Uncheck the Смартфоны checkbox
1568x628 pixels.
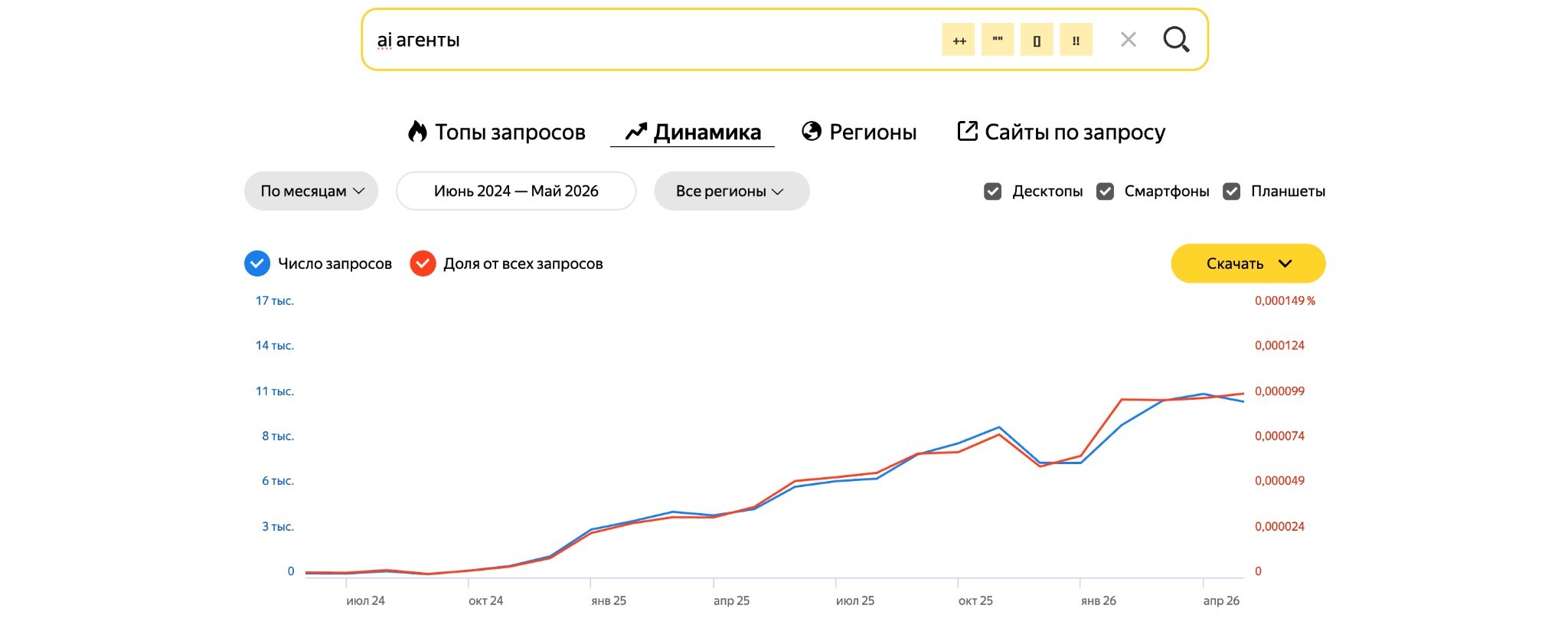point(1105,191)
